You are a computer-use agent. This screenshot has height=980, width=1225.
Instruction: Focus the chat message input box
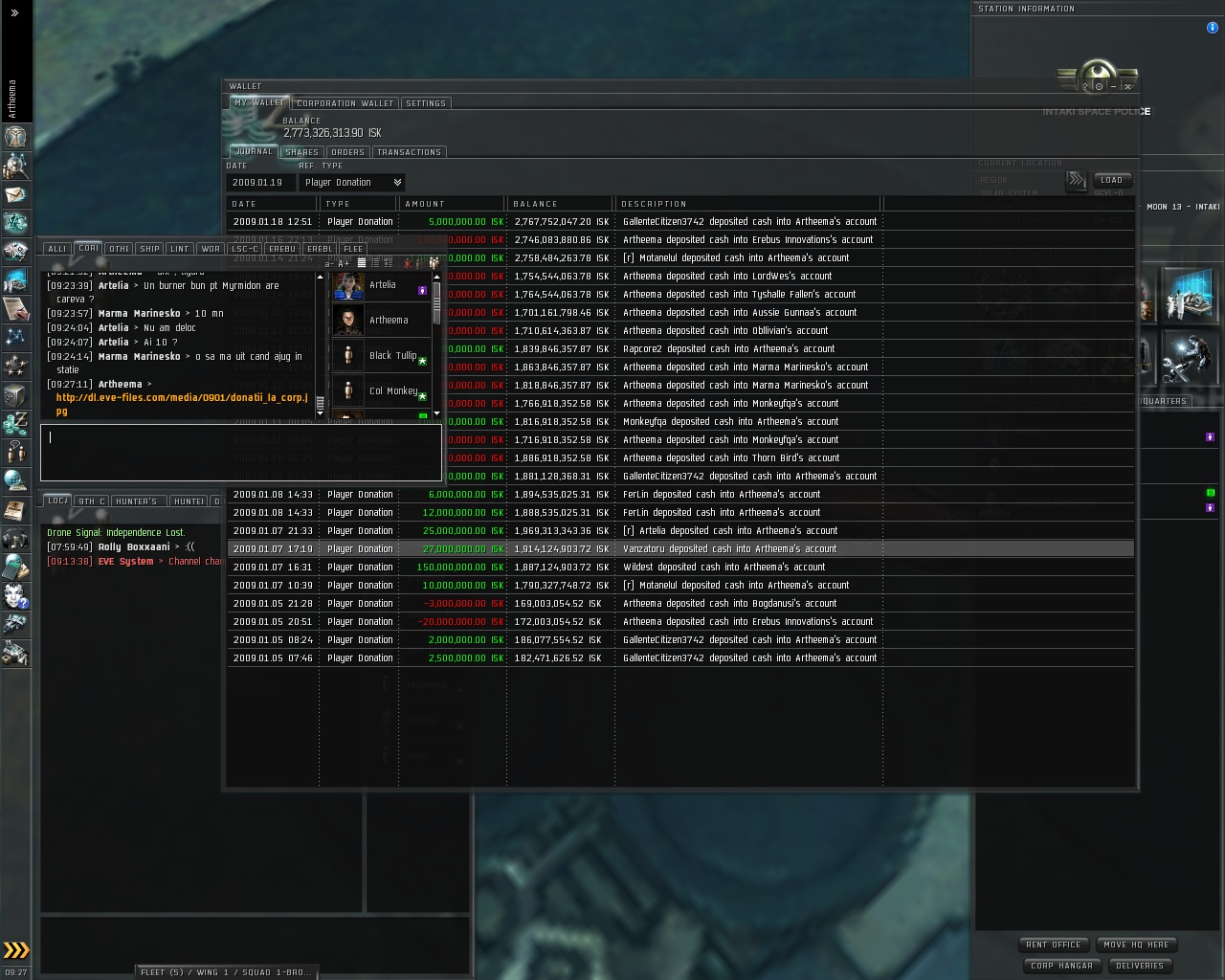(241, 453)
